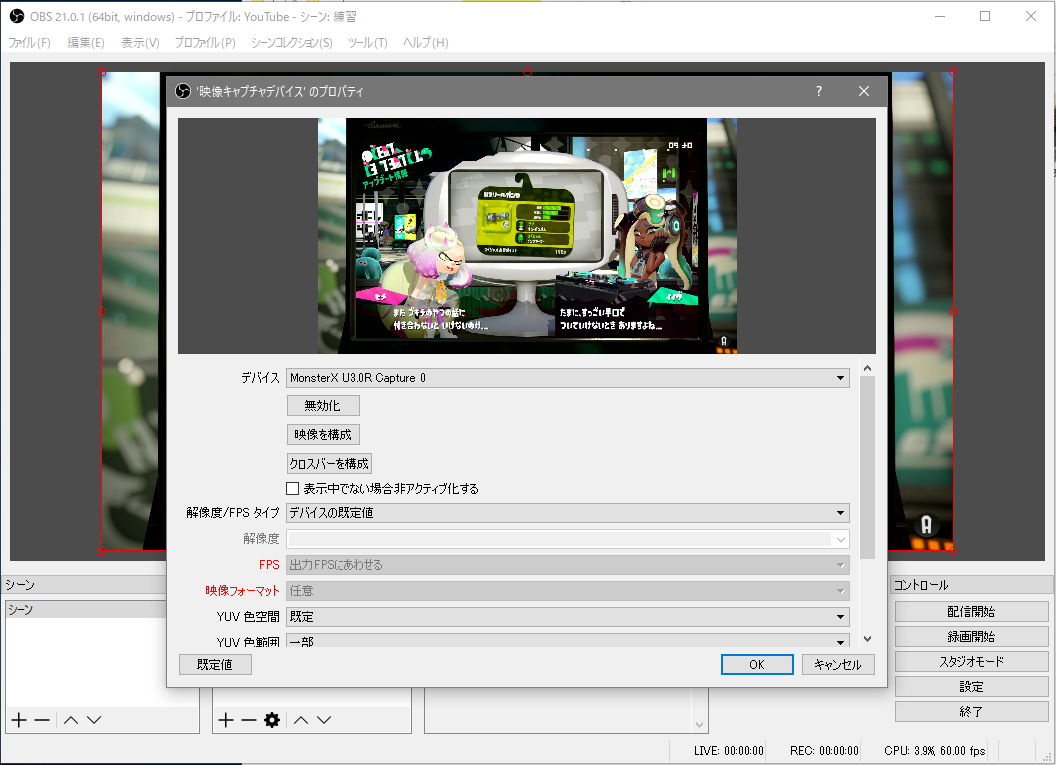This screenshot has width=1056, height=765.
Task: Click the mixer panel scrollbar down arrow
Action: point(700,725)
